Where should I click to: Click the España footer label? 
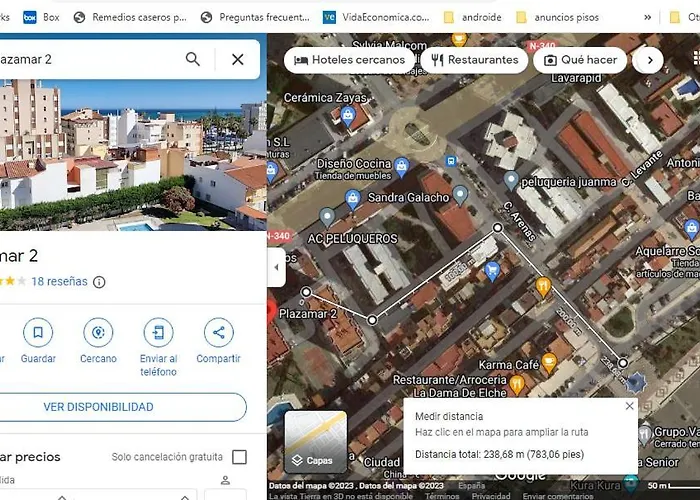[x=471, y=485]
